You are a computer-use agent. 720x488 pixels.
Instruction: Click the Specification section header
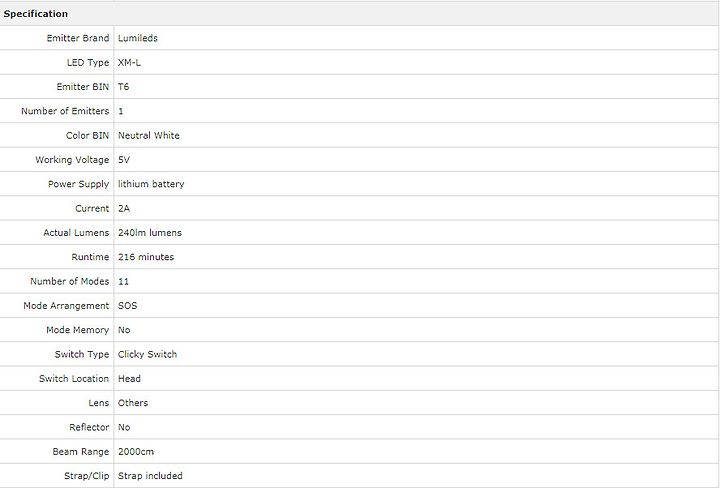coord(36,14)
